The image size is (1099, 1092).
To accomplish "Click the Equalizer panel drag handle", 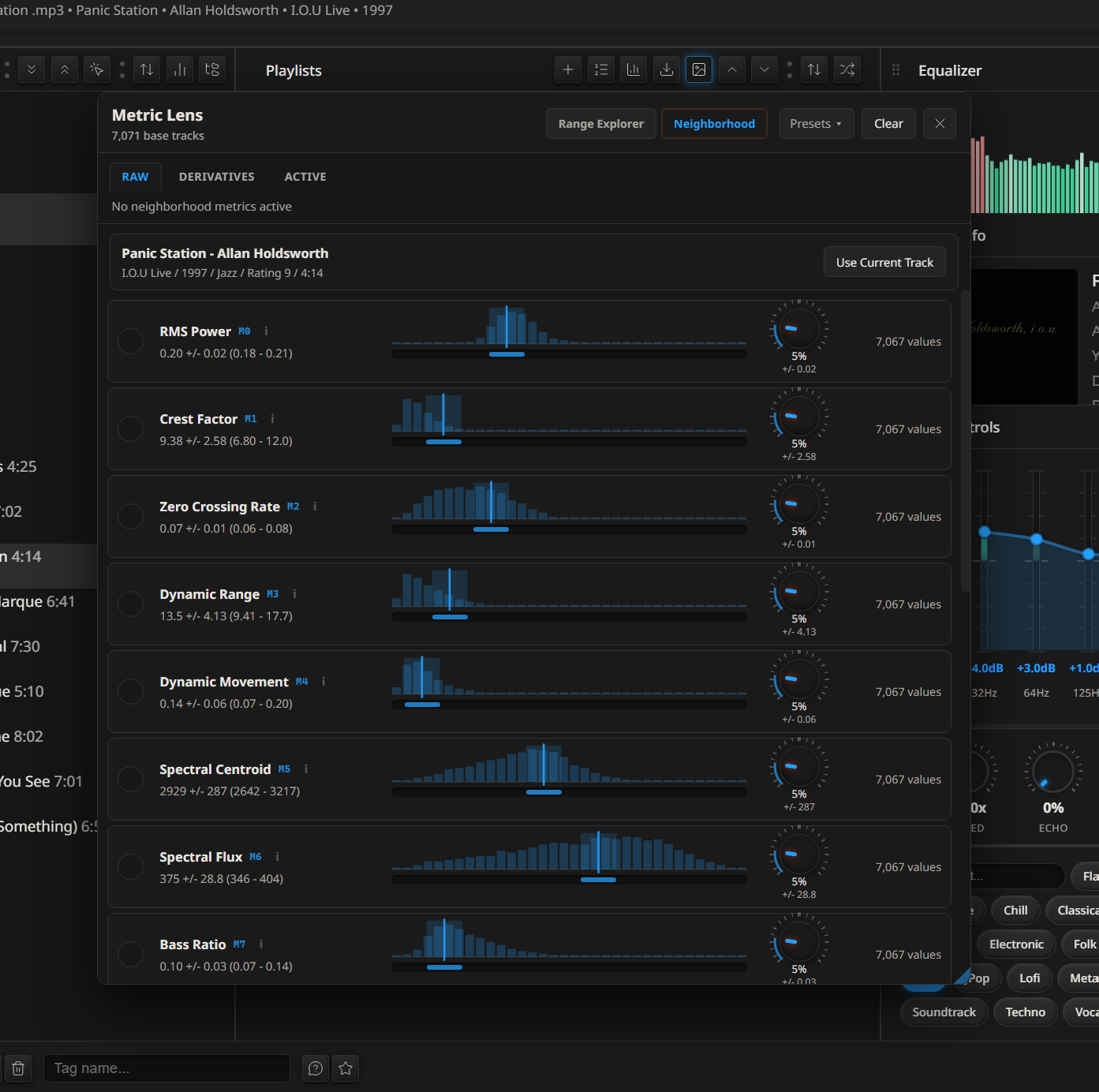I will 896,69.
